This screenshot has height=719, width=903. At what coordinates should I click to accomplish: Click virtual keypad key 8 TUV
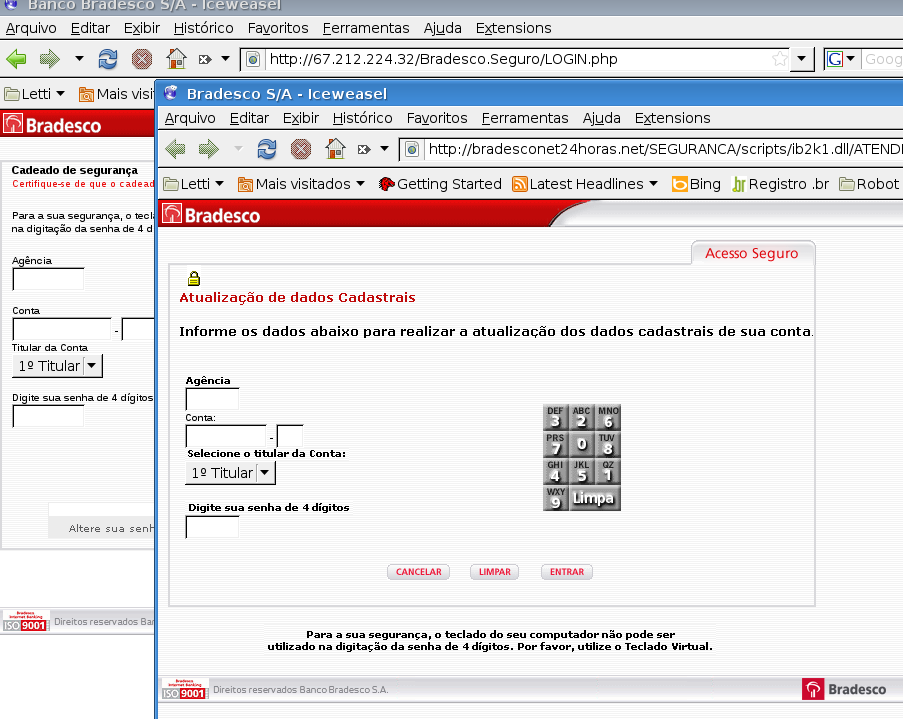coord(608,444)
